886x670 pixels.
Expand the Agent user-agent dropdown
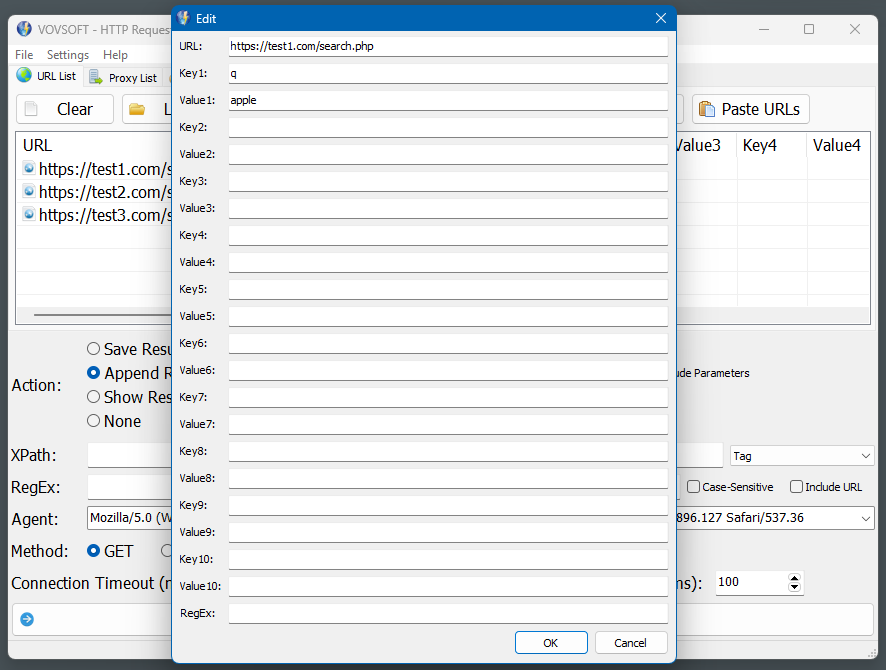point(865,518)
